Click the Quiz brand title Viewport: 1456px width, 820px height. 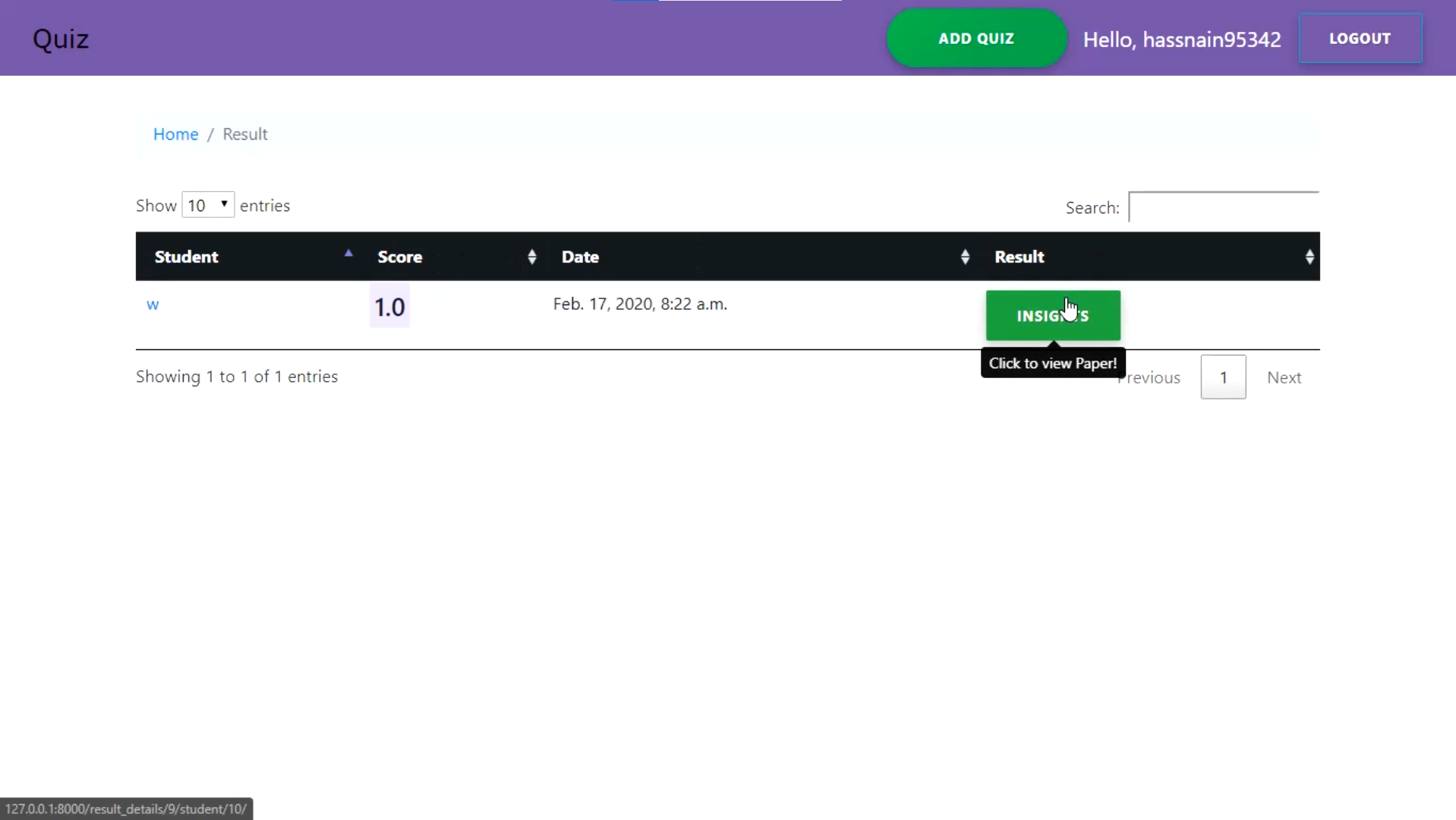61,39
